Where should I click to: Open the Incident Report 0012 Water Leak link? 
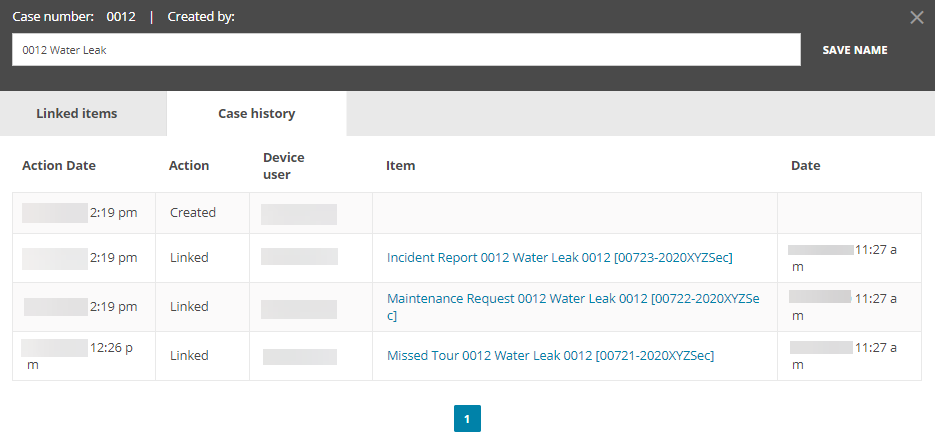click(x=559, y=257)
